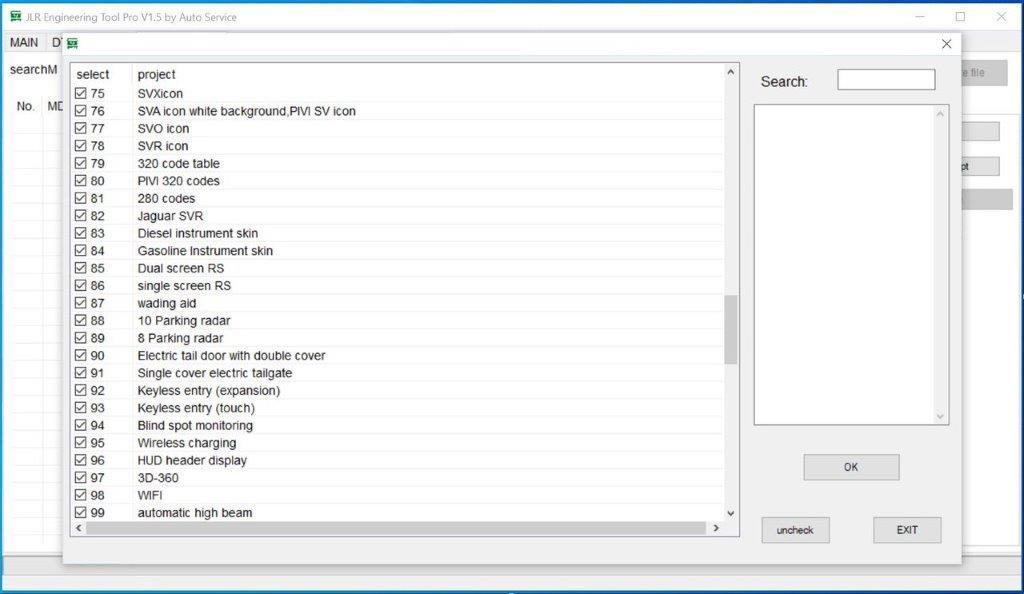Select Single cover electric tailgate text
Screen dimensions: 1024x594
[215, 373]
